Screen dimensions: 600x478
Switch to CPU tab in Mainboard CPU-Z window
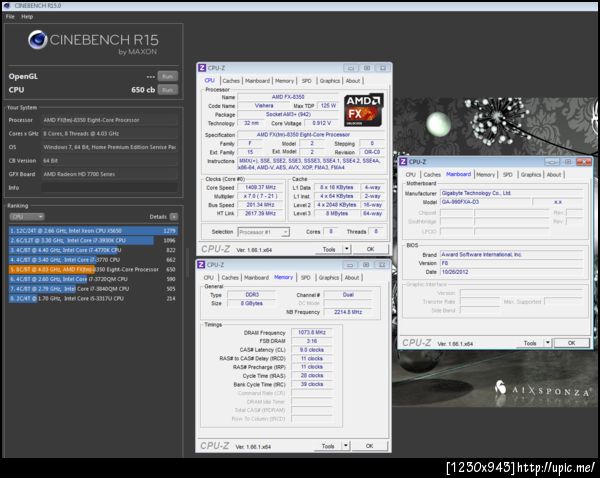point(411,175)
